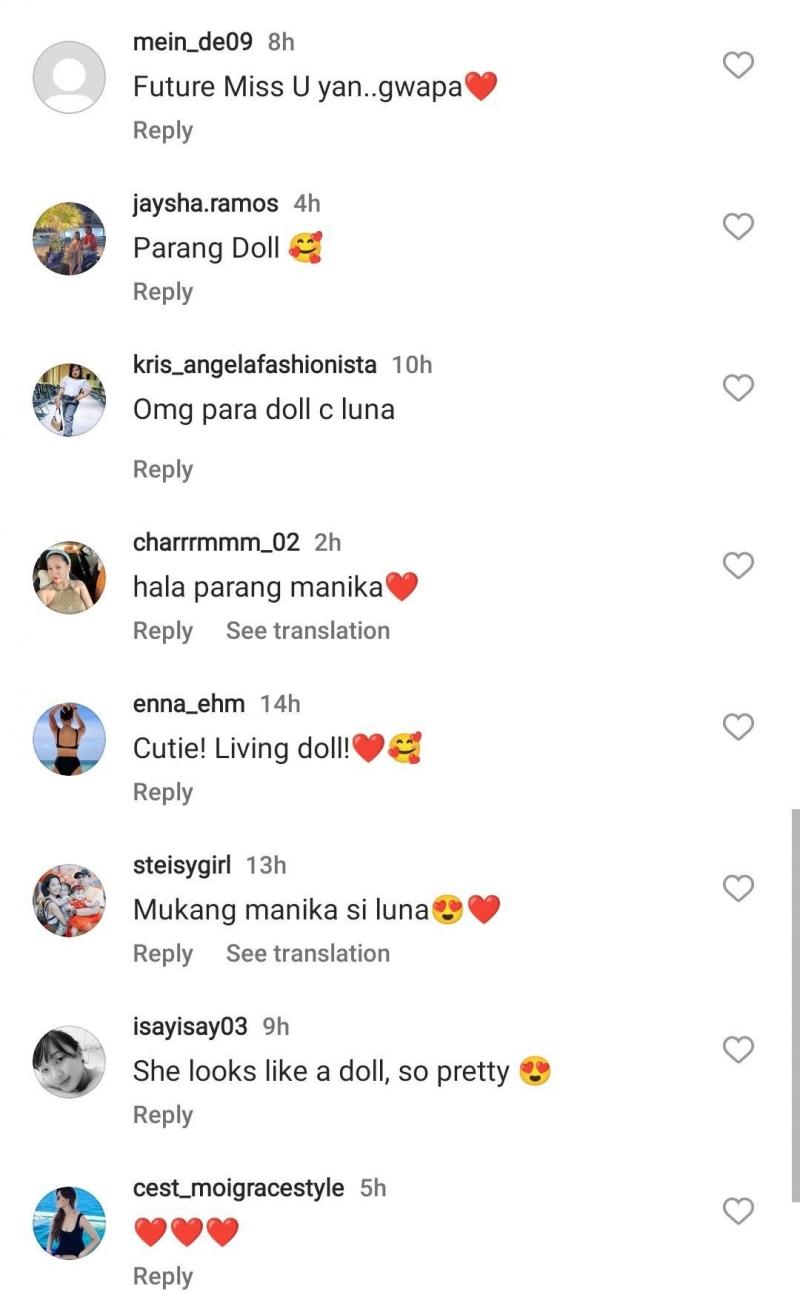This screenshot has width=800, height=1297.
Task: See translation of charrrmmm_02's comment
Action: [307, 631]
